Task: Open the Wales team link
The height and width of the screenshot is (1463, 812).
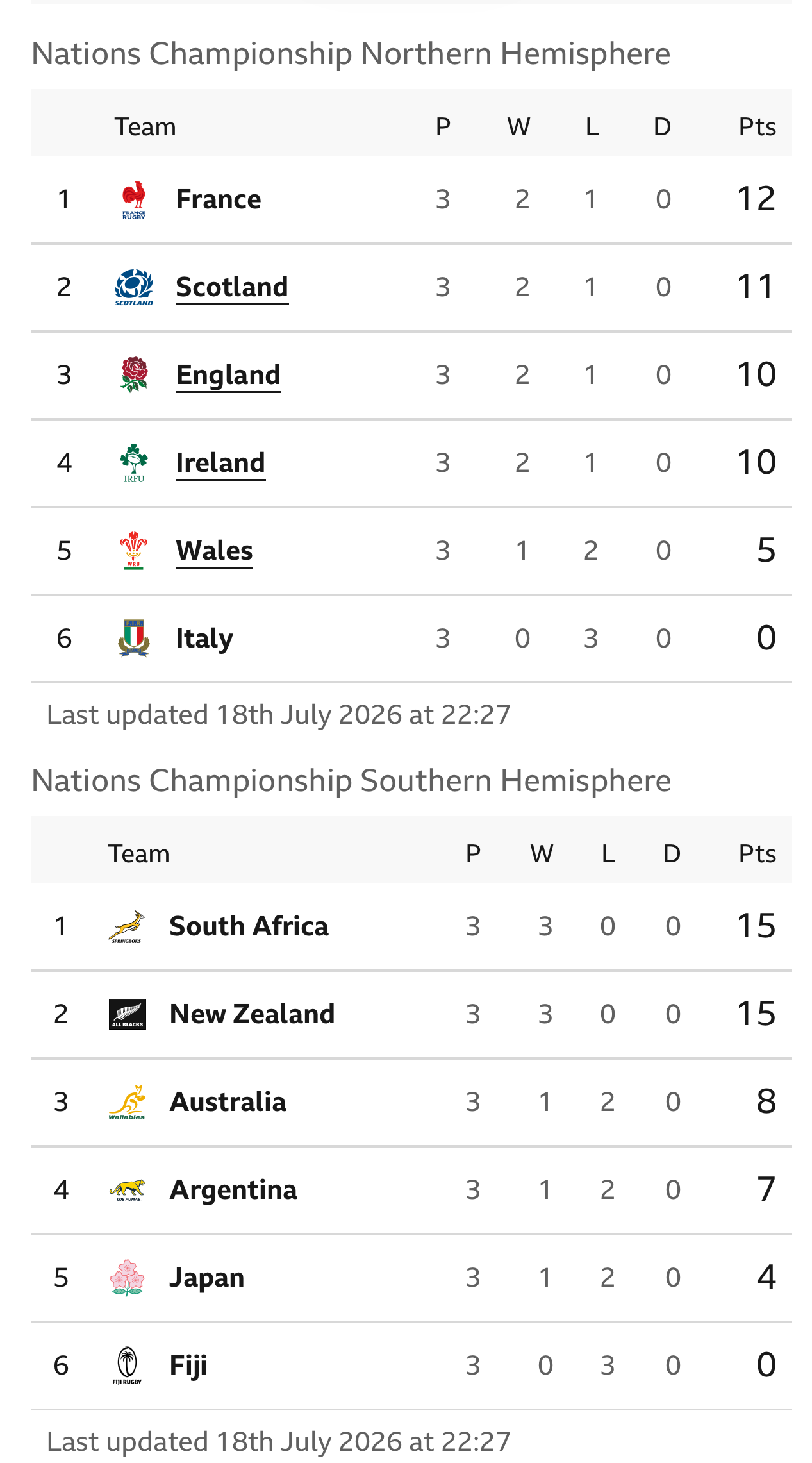Action: [214, 551]
